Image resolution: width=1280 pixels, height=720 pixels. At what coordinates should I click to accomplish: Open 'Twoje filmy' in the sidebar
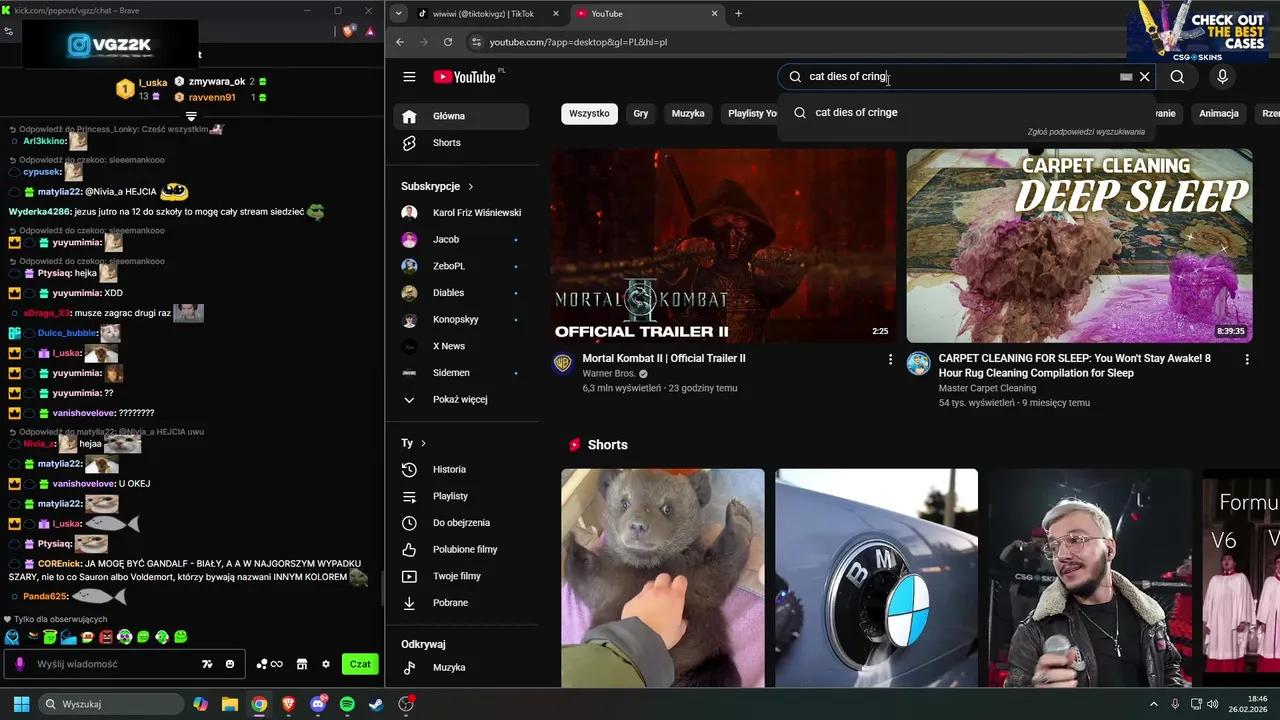[461, 576]
